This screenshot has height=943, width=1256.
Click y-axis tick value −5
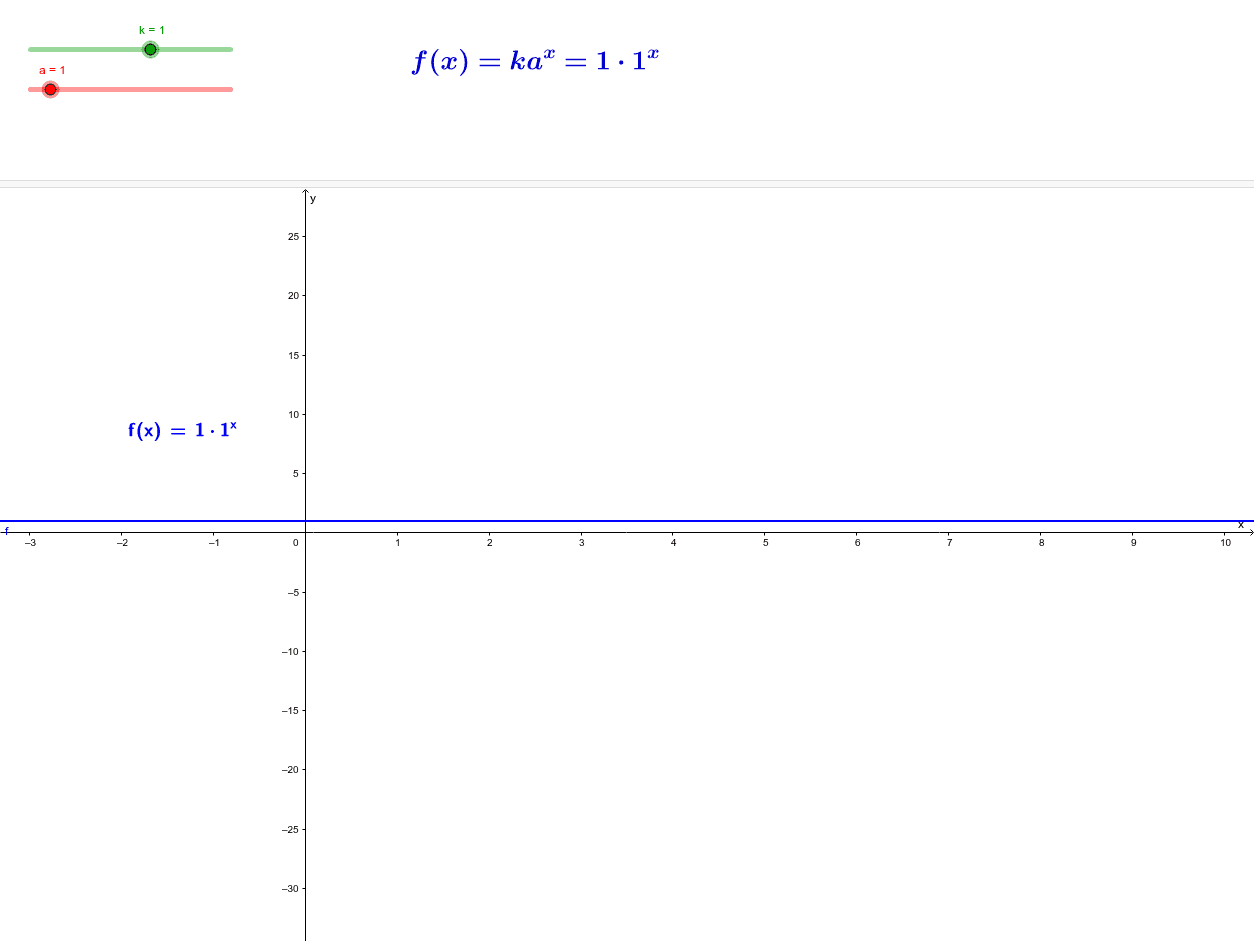tap(292, 592)
